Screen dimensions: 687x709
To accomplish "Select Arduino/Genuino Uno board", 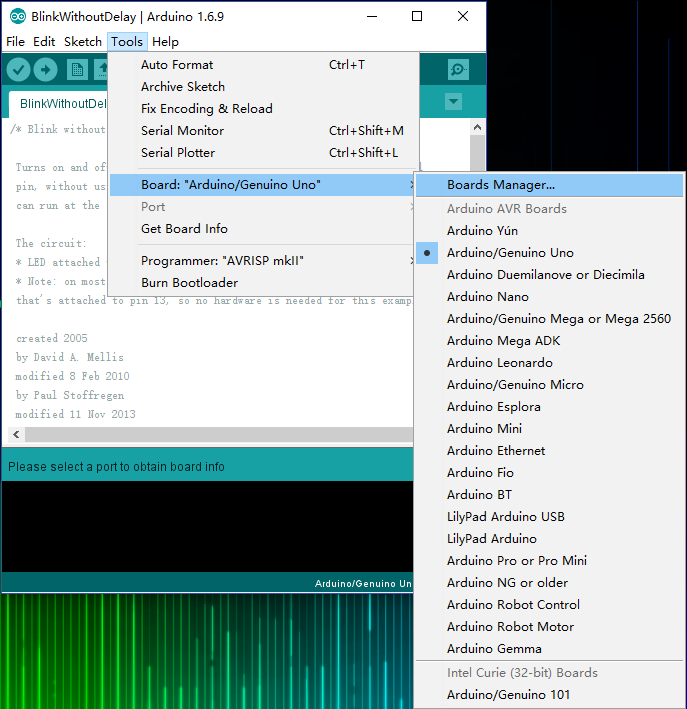I will [549, 253].
